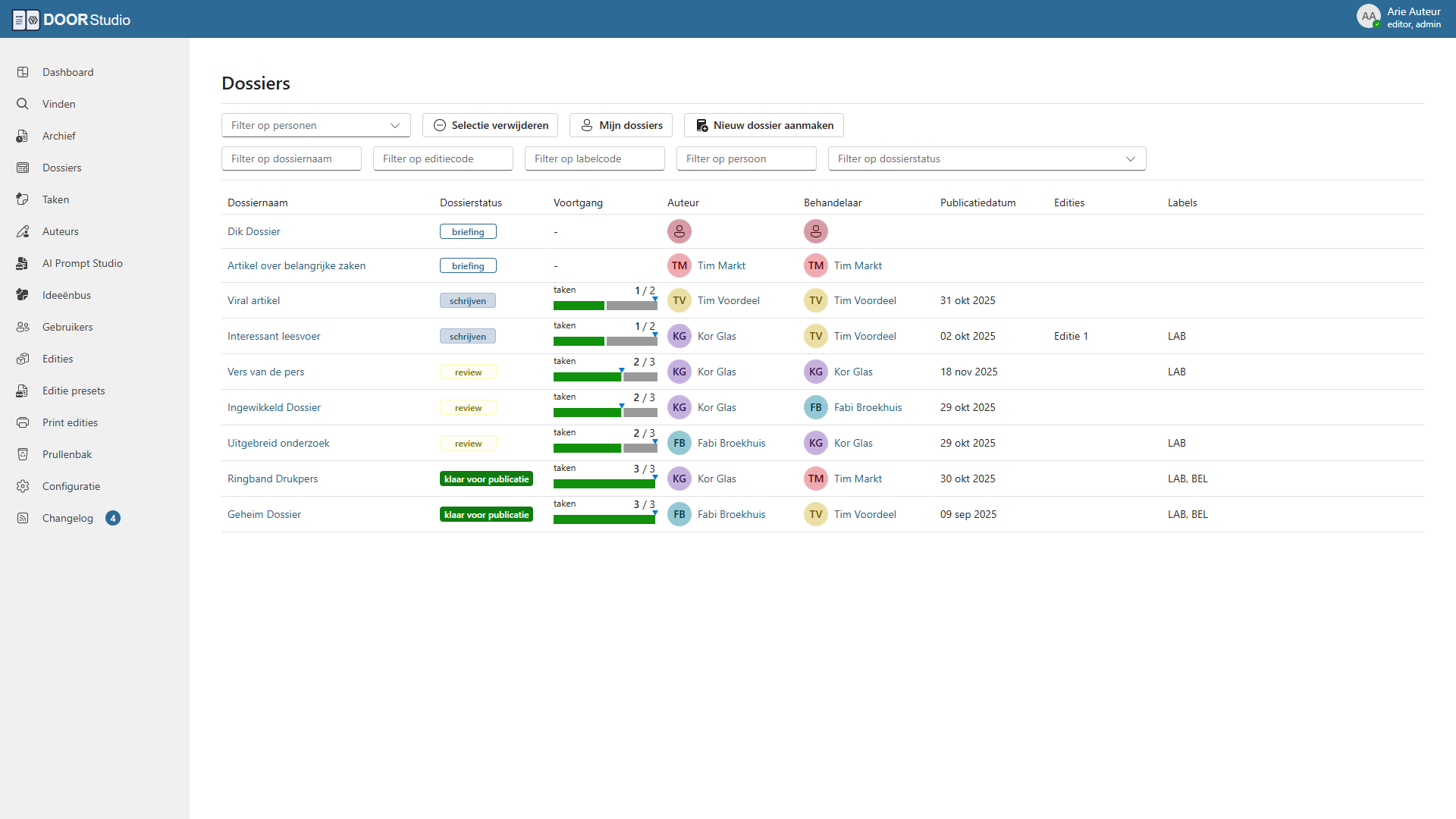Expand the Filter op dossierstatus dropdown
The height and width of the screenshot is (819, 1456).
pyautogui.click(x=986, y=158)
